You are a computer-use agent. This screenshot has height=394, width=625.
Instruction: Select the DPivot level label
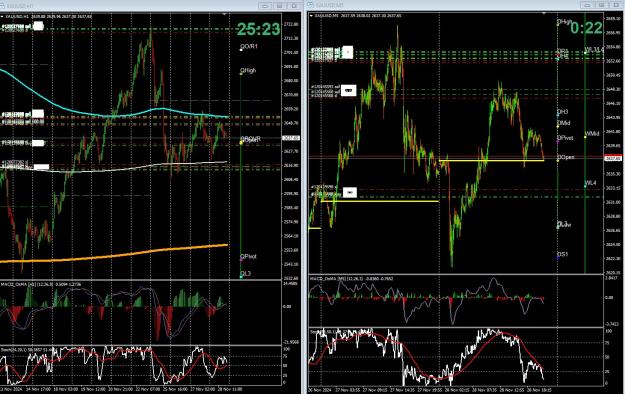565,138
